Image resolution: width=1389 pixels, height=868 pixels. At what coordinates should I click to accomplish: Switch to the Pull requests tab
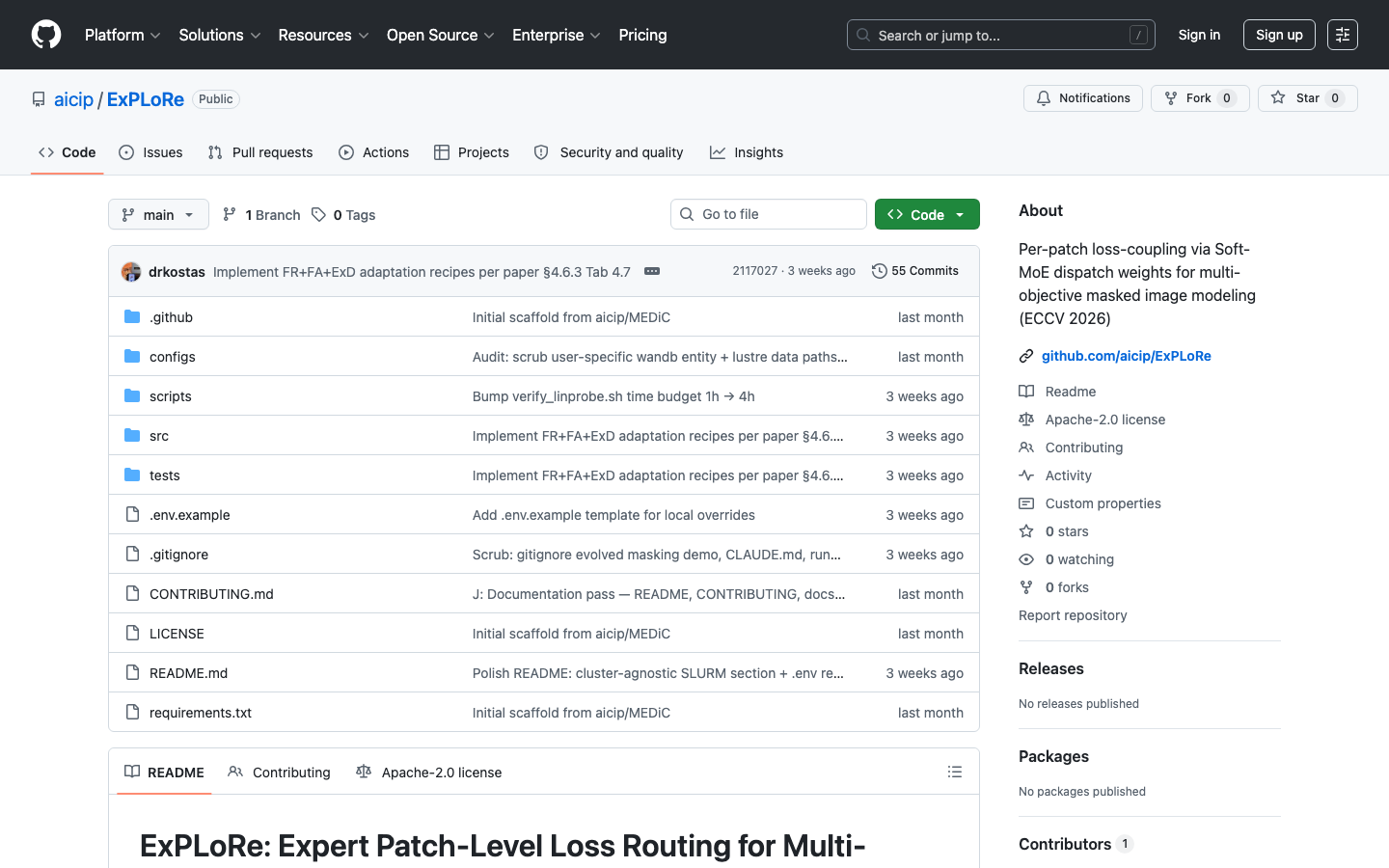pyautogui.click(x=260, y=152)
